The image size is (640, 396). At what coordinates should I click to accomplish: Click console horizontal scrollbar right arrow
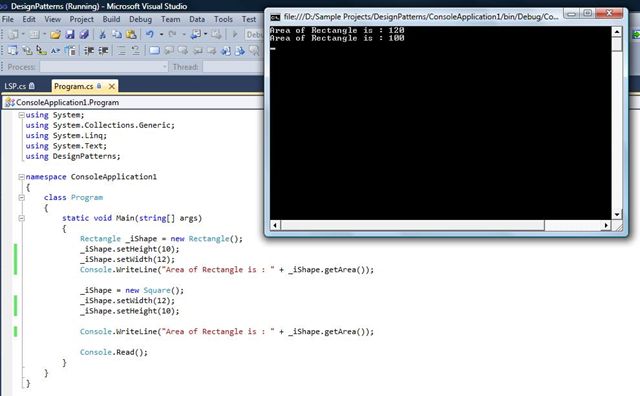click(606, 225)
